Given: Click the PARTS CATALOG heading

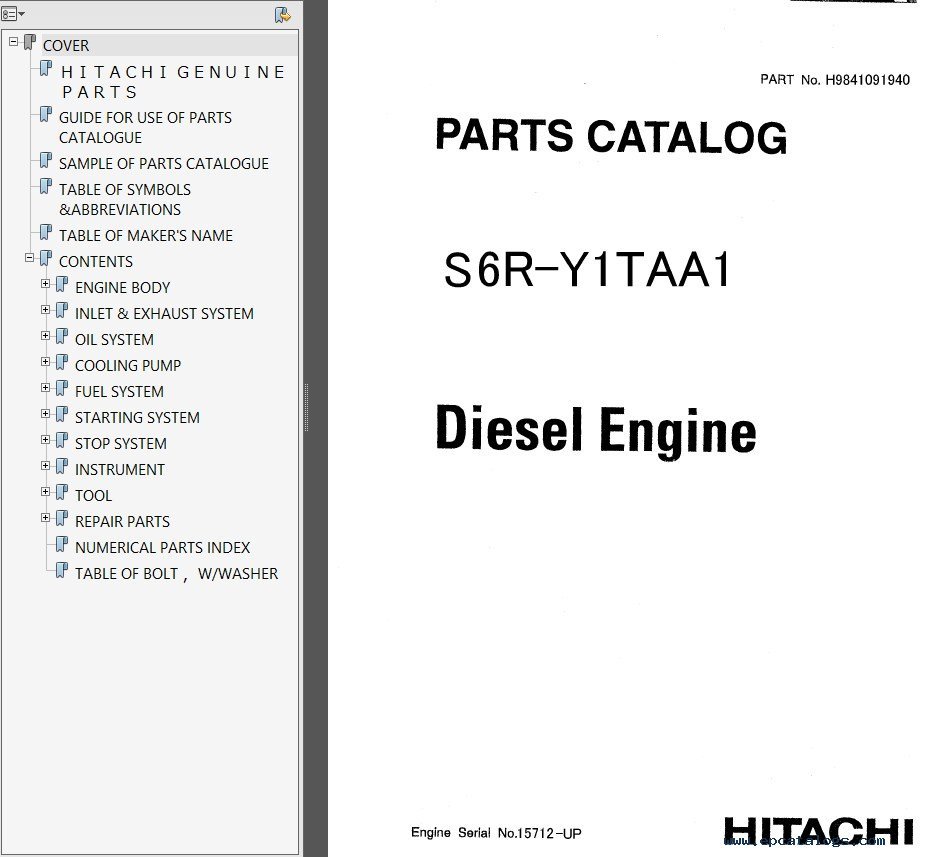Looking at the screenshot, I should [611, 135].
